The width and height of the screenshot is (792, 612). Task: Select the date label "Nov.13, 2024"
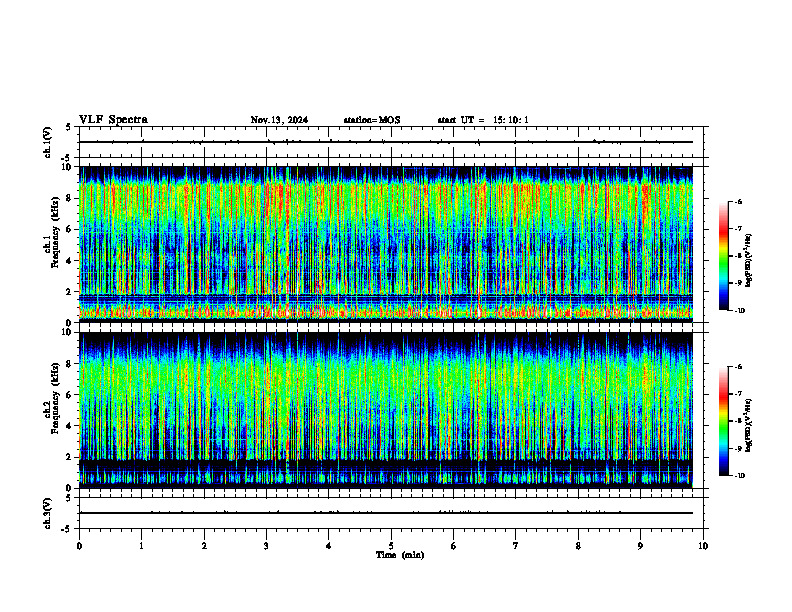279,120
